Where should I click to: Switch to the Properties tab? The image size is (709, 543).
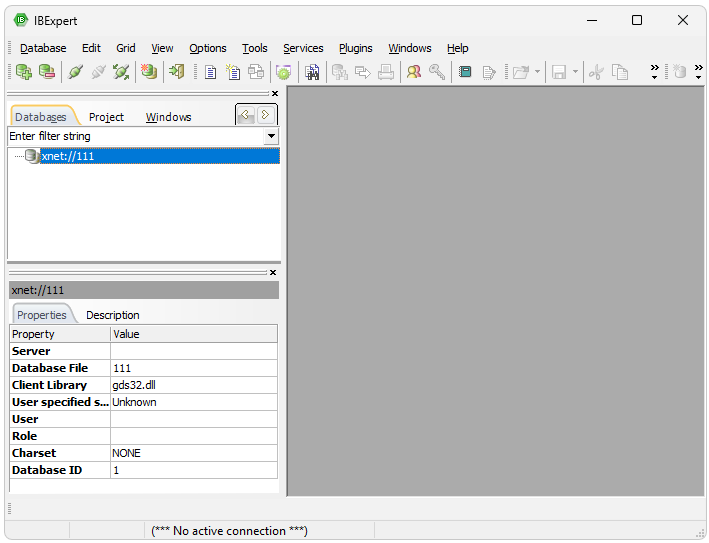coord(42,315)
